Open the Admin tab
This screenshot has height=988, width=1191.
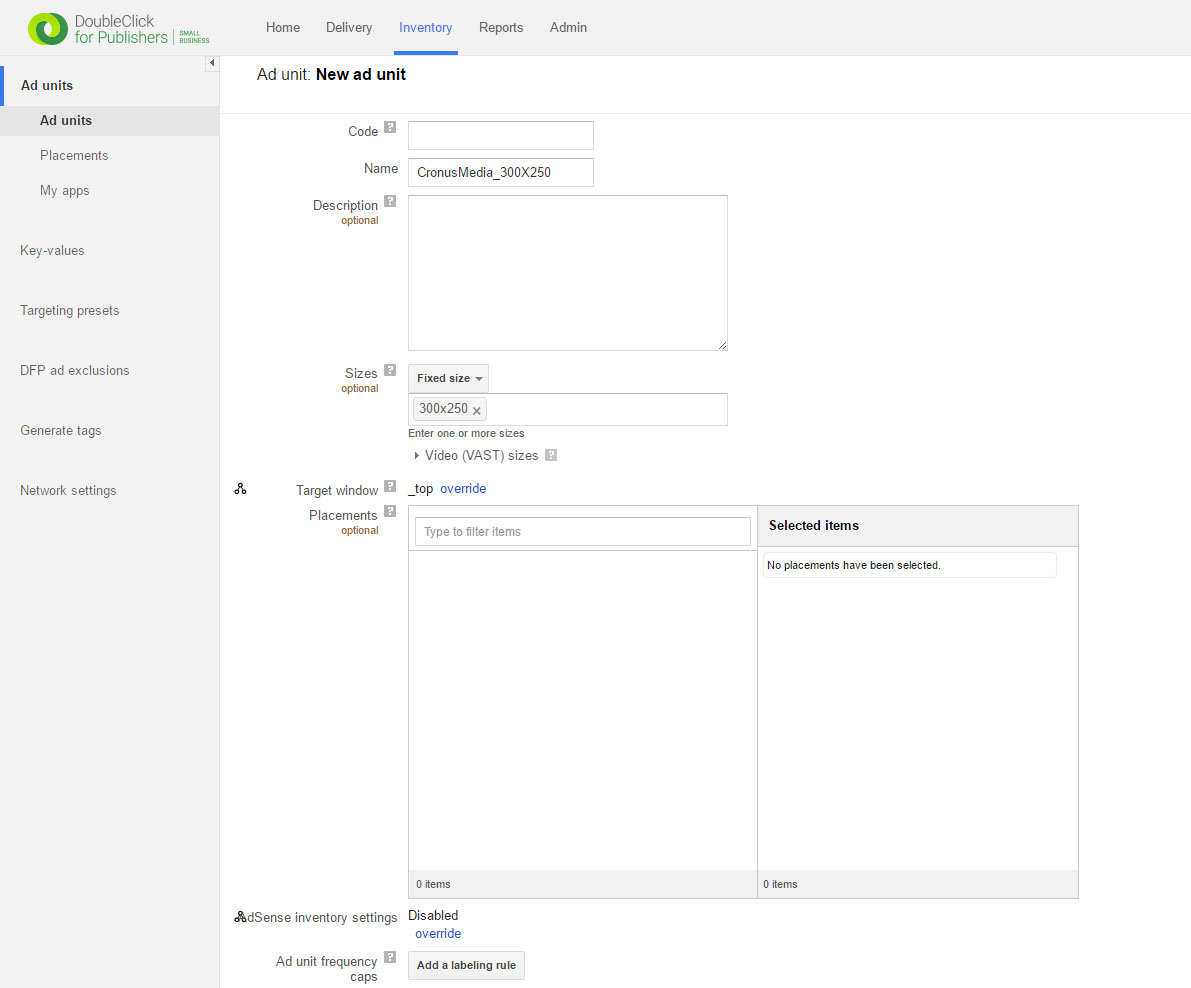(x=568, y=27)
